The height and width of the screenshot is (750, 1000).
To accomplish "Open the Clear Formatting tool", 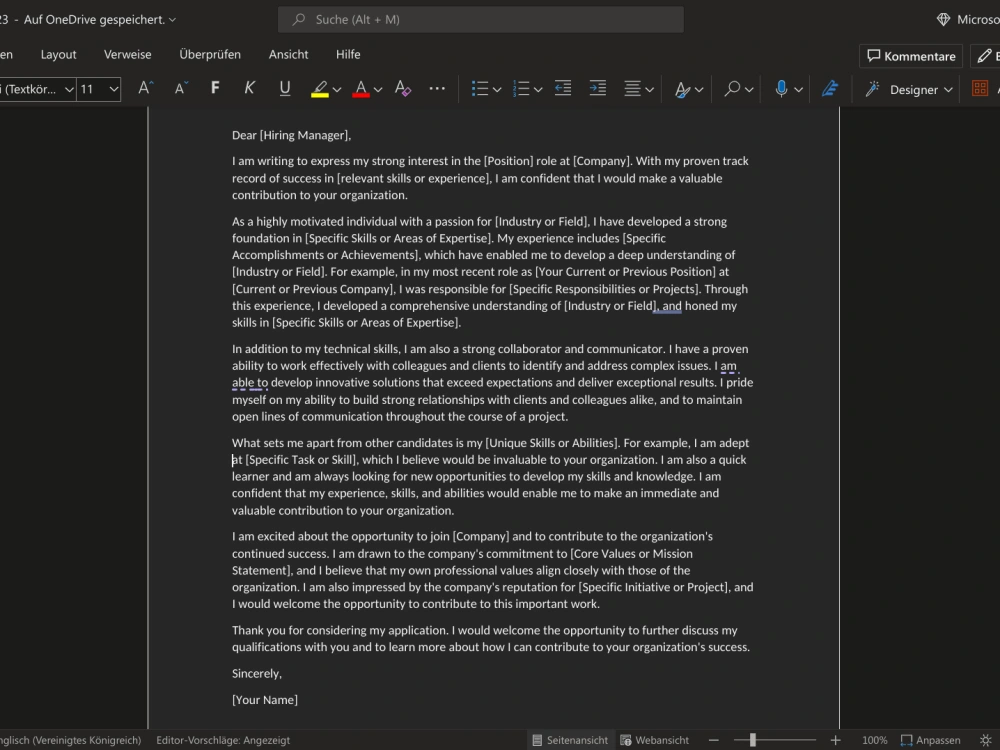I will pos(402,89).
